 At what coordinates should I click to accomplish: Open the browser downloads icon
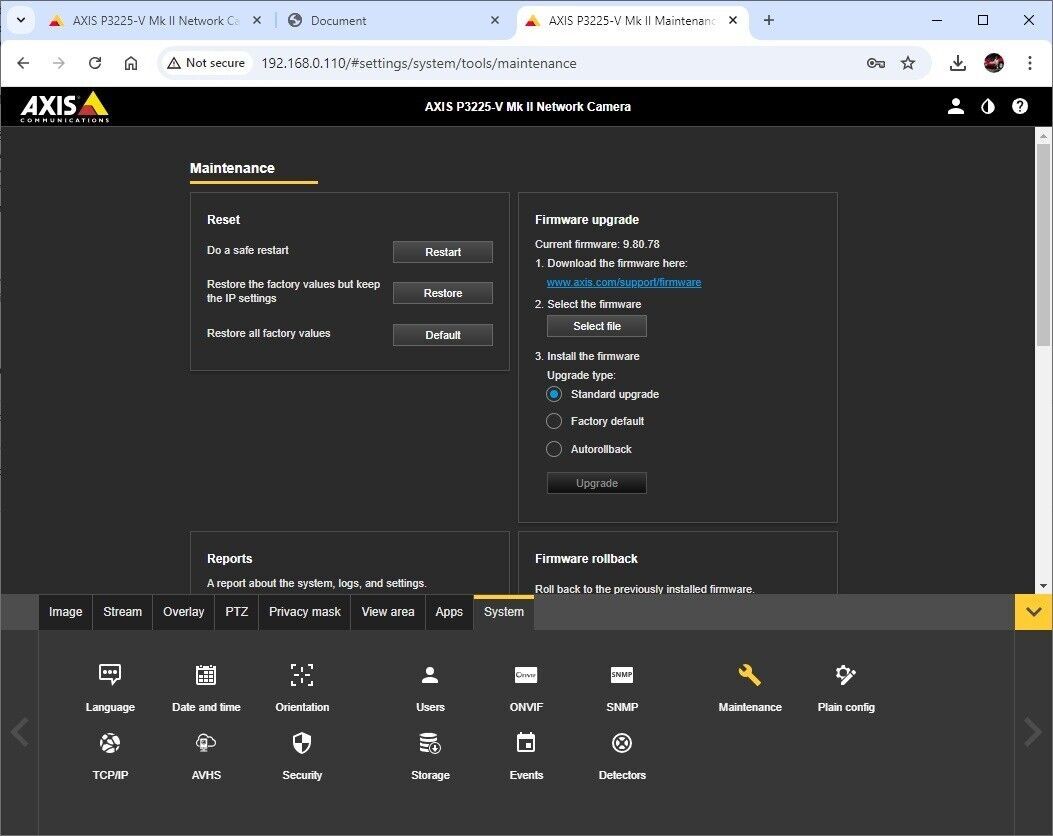(x=958, y=63)
